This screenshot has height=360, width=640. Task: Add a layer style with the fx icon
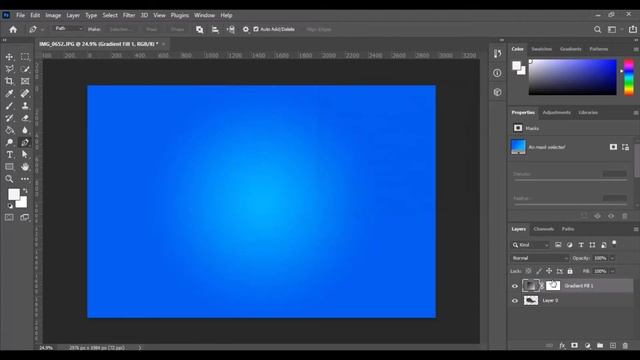562,346
